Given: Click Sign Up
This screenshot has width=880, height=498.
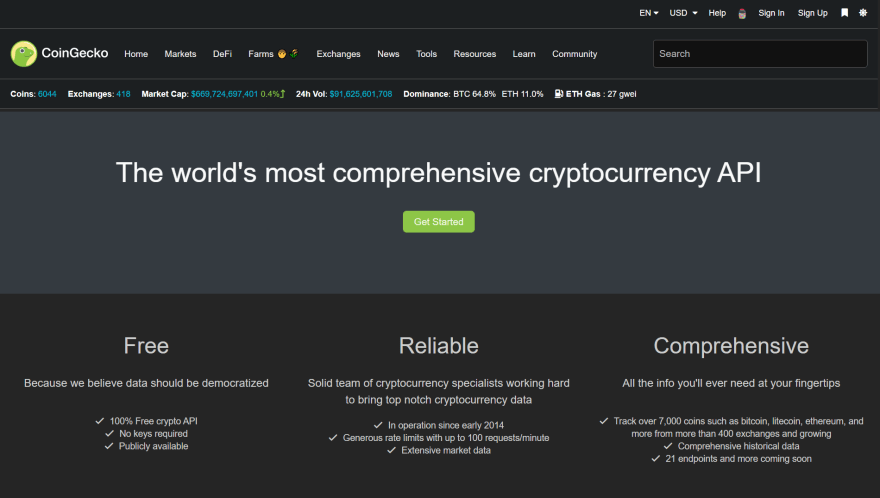Looking at the screenshot, I should click(812, 13).
